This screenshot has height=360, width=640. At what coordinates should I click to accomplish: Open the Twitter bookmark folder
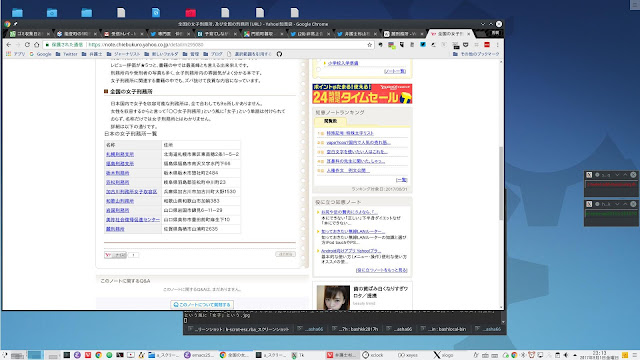(67, 54)
